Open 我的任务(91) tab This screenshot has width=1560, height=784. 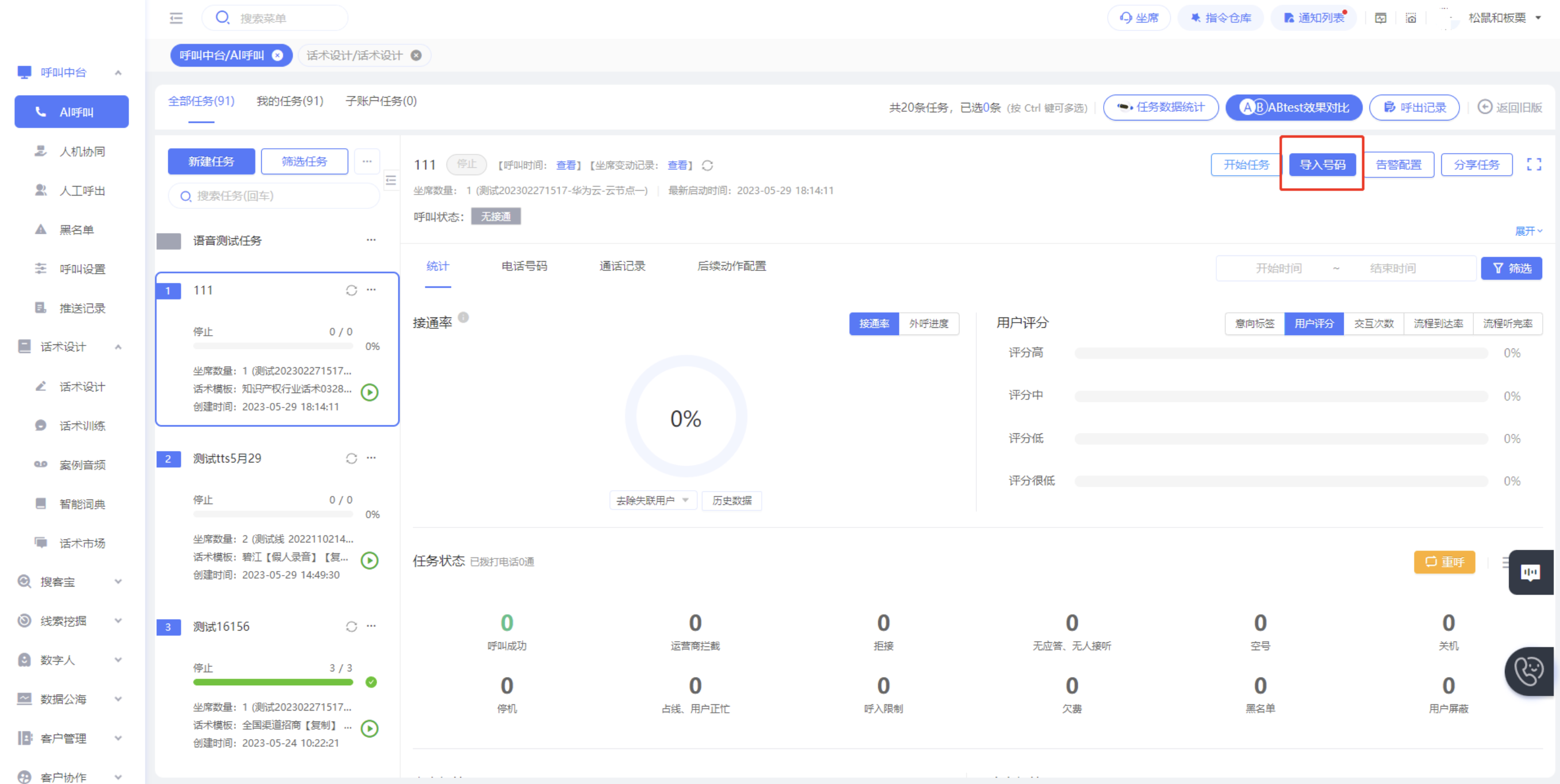point(289,101)
